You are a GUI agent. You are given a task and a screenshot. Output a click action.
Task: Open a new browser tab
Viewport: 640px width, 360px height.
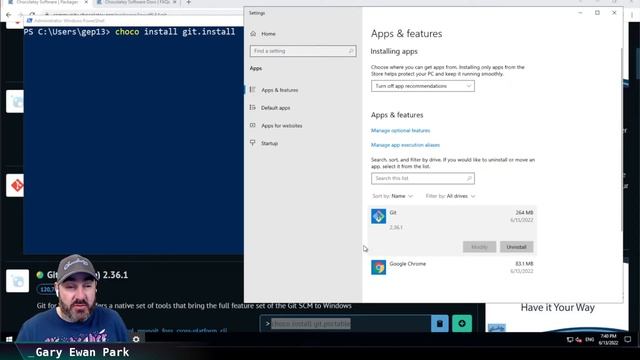(189, 2)
